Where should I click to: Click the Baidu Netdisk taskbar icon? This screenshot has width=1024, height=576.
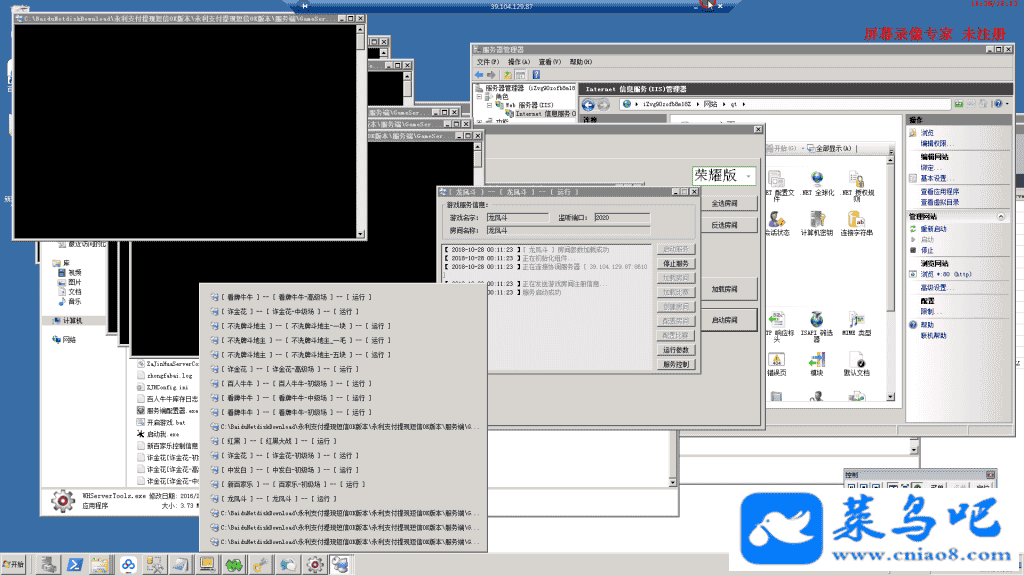(x=128, y=565)
